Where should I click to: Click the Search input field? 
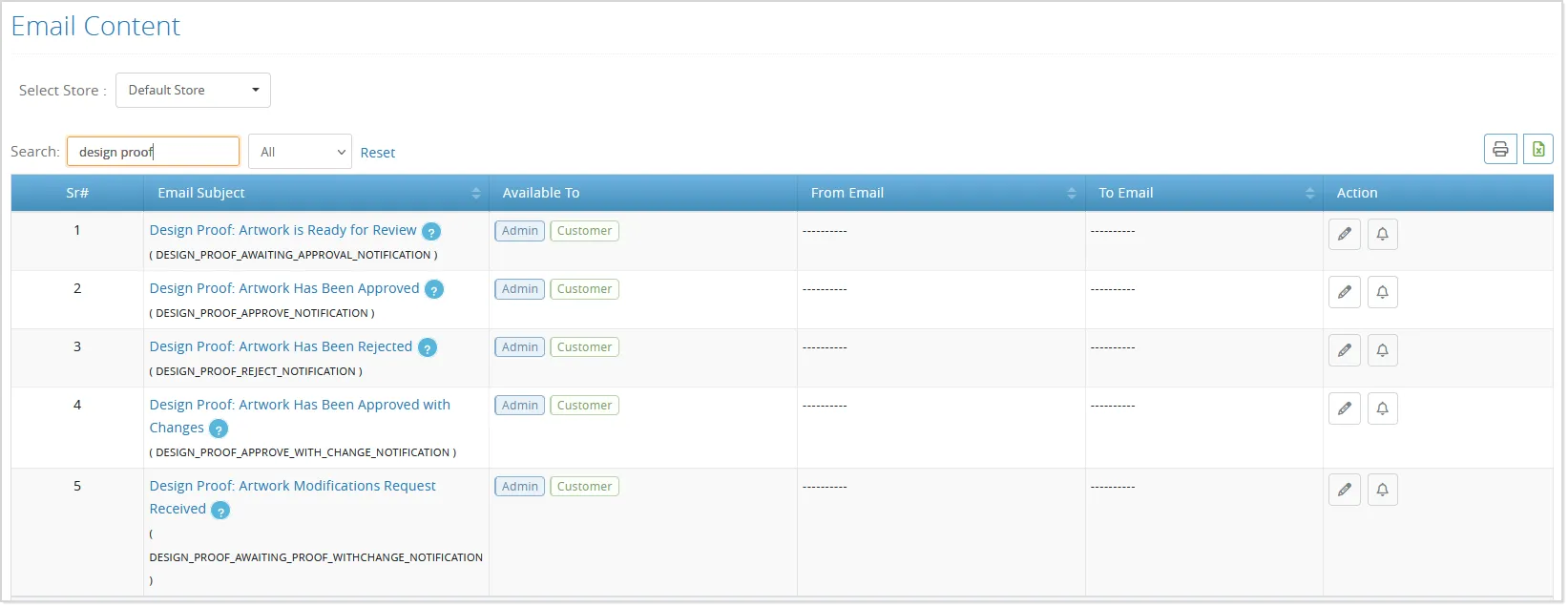pos(153,151)
